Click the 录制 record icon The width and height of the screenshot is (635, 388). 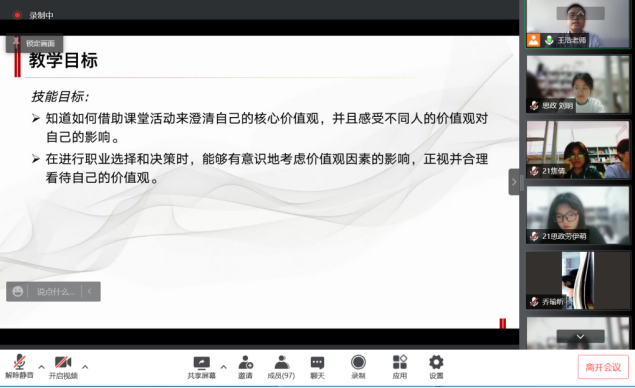[358, 367]
